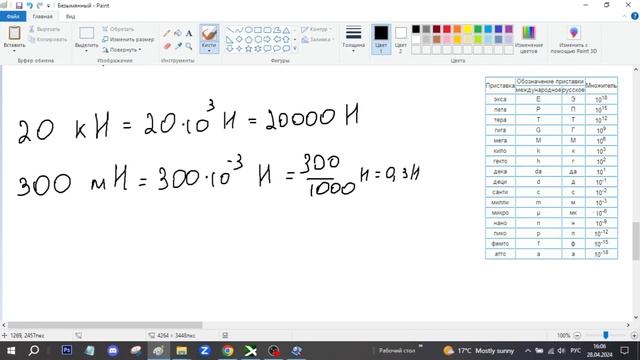The width and height of the screenshot is (640, 360).
Task: Switch to Home (Главная) tab
Action: tap(42, 16)
